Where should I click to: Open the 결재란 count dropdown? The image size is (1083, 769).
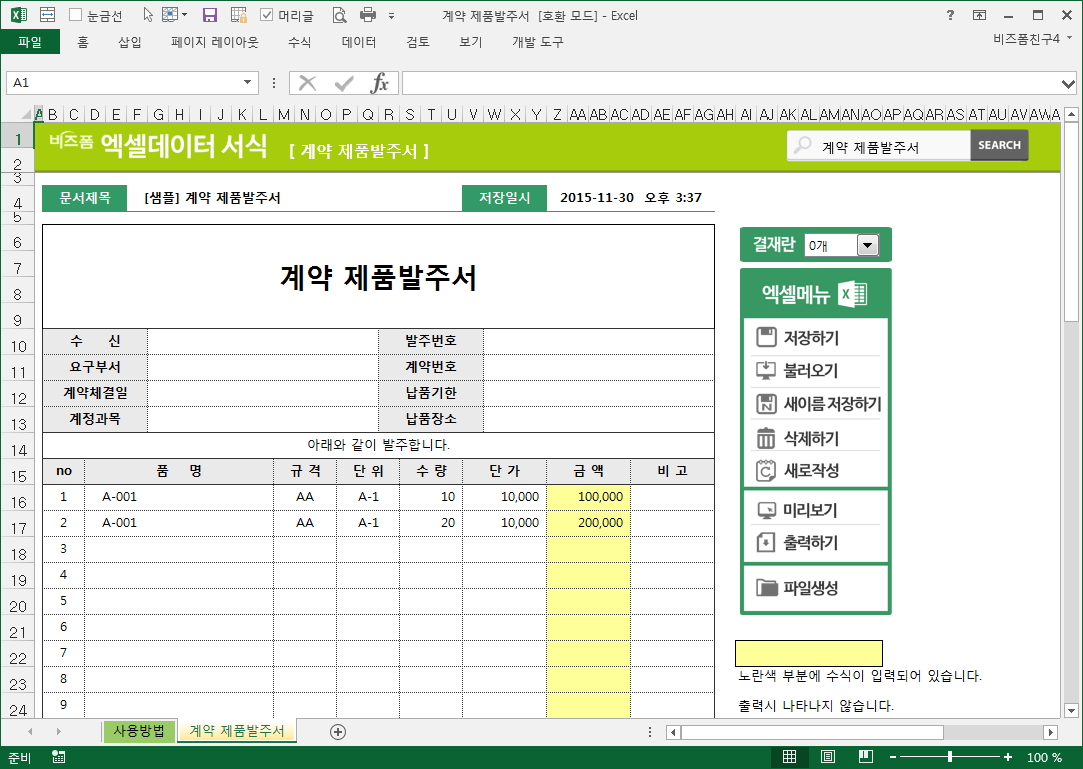867,245
